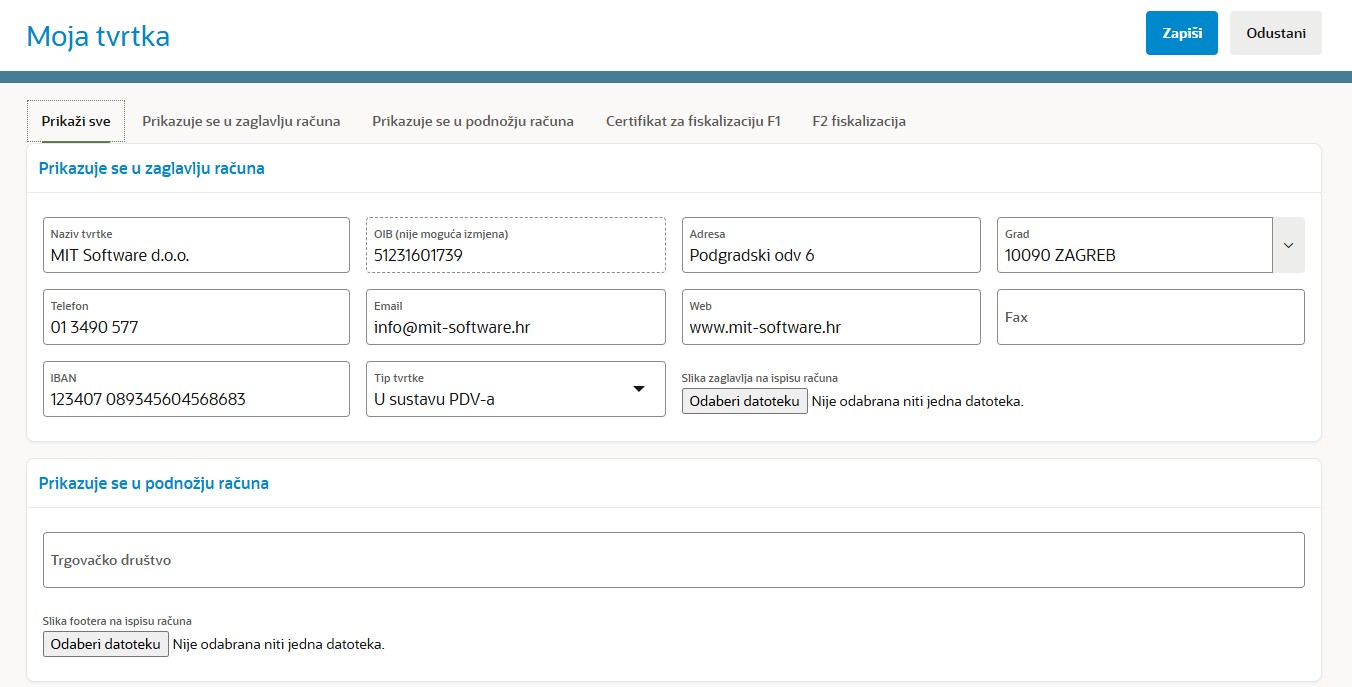Choose file for header image (Slika zaglavlja)
Viewport: 1352px width, 687px height.
click(744, 401)
